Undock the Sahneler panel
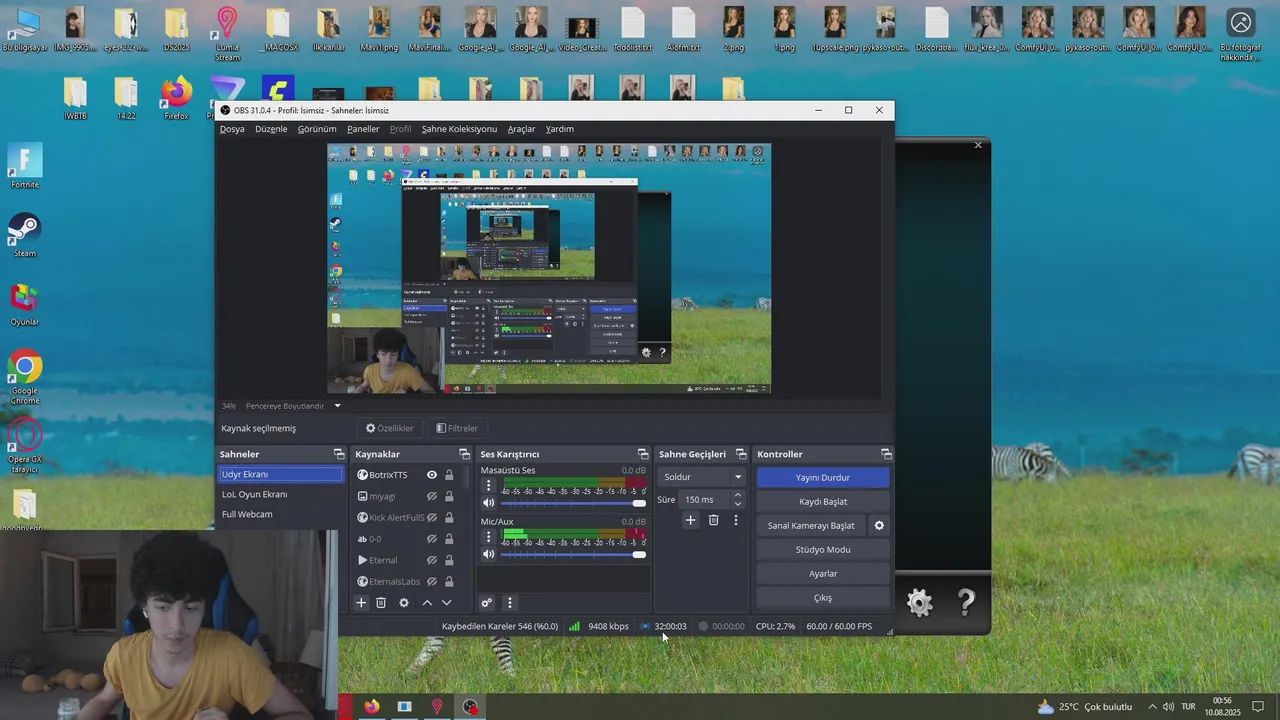 point(337,454)
